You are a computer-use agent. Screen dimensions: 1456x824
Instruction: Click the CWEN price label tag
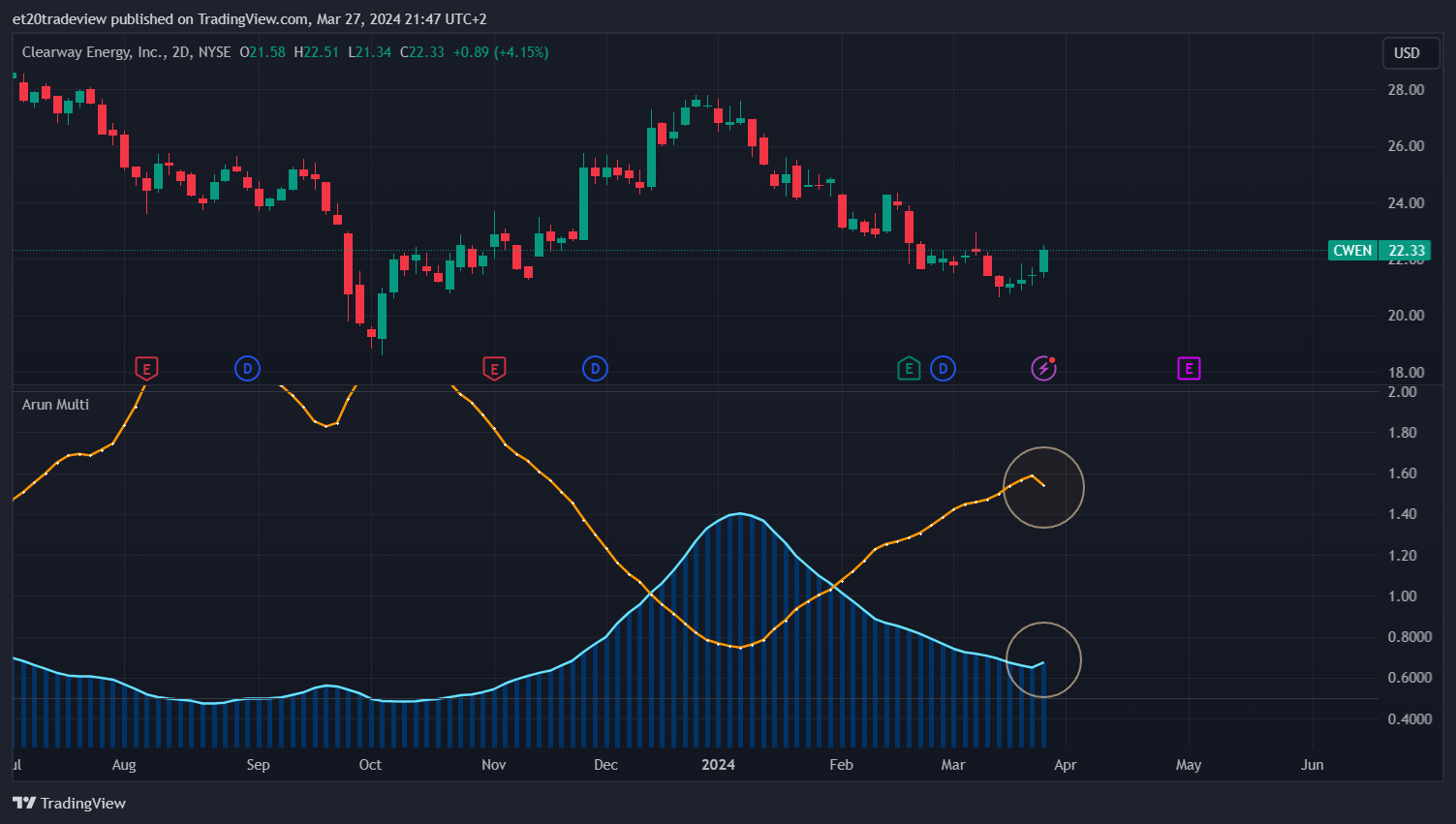pos(1352,251)
